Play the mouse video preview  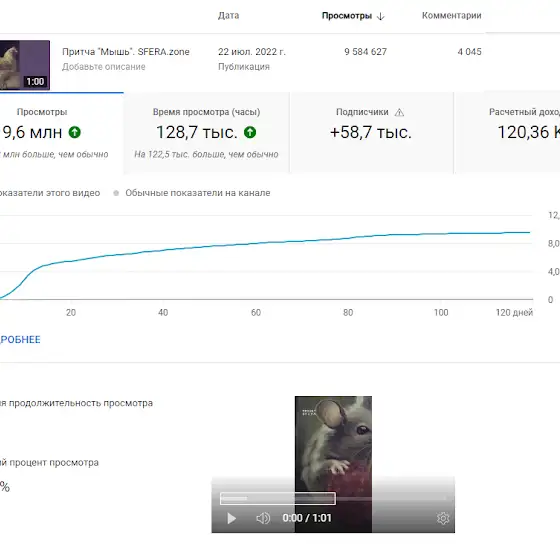pyautogui.click(x=231, y=518)
